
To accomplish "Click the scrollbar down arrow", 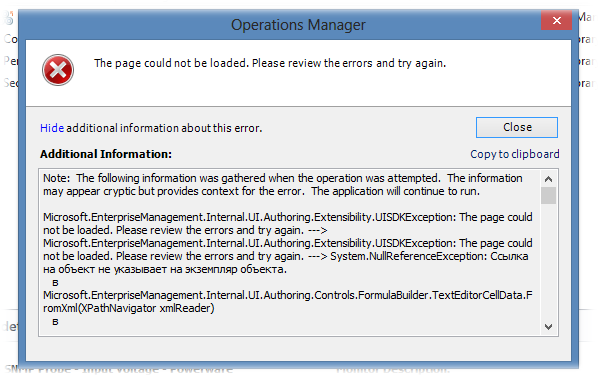I will point(548,327).
